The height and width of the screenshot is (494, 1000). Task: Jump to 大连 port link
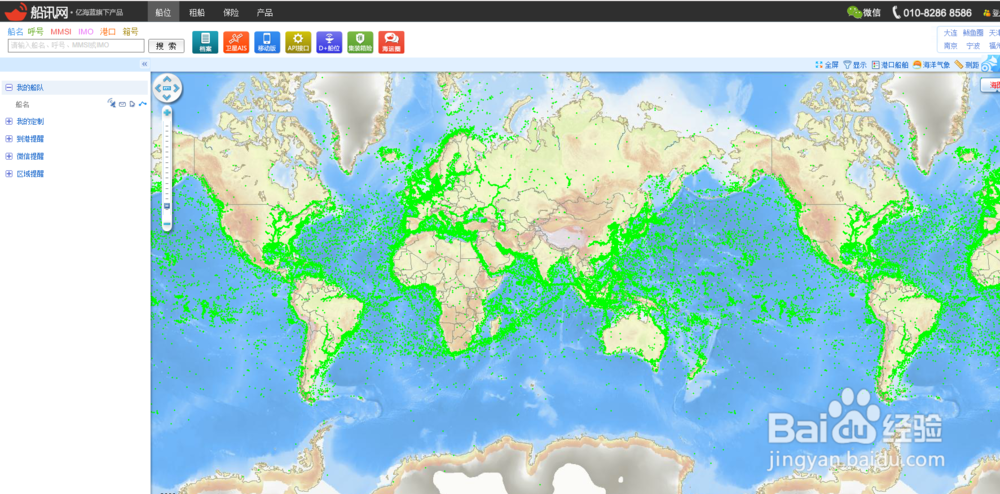click(x=950, y=33)
